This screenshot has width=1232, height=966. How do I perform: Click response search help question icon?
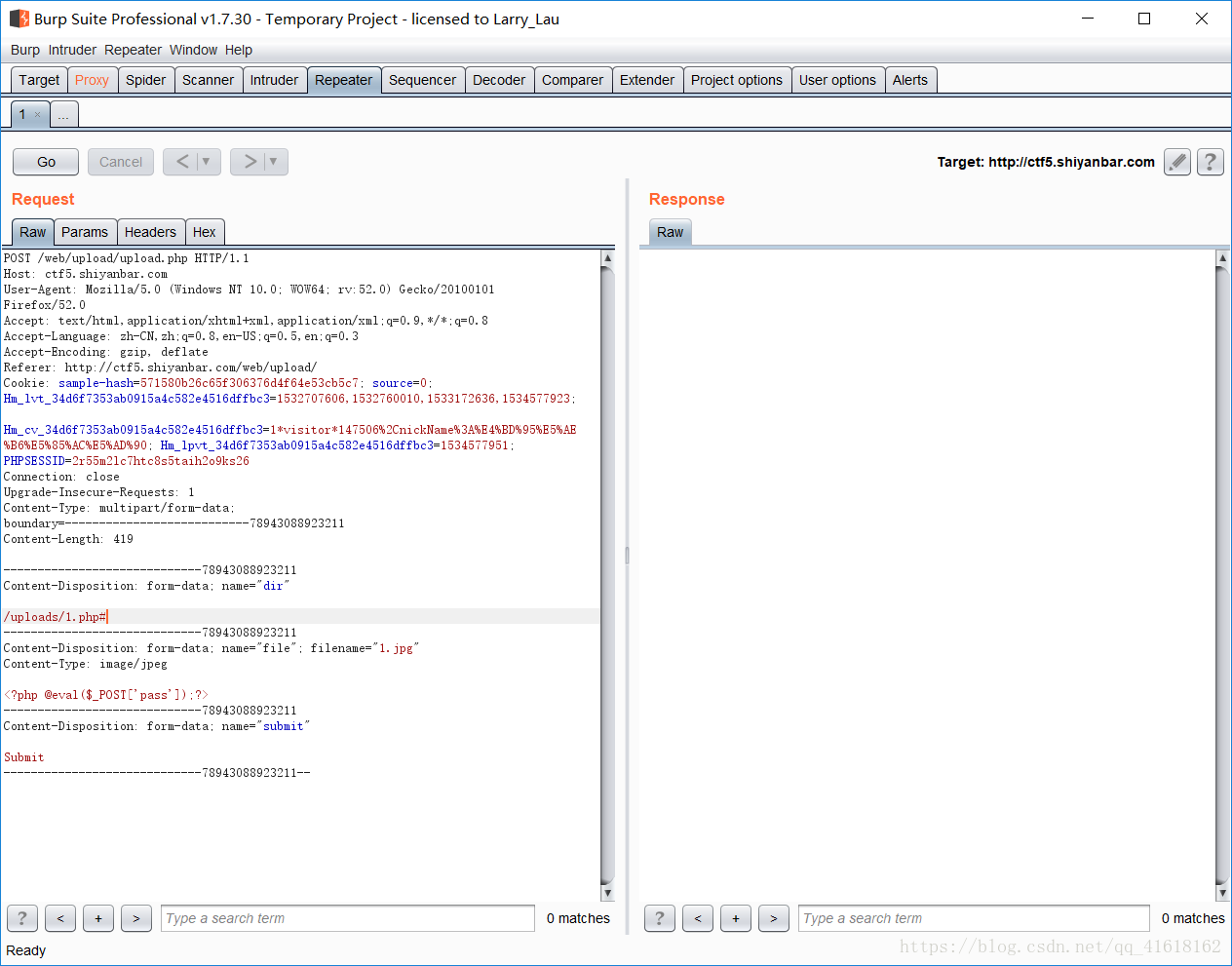tap(660, 918)
